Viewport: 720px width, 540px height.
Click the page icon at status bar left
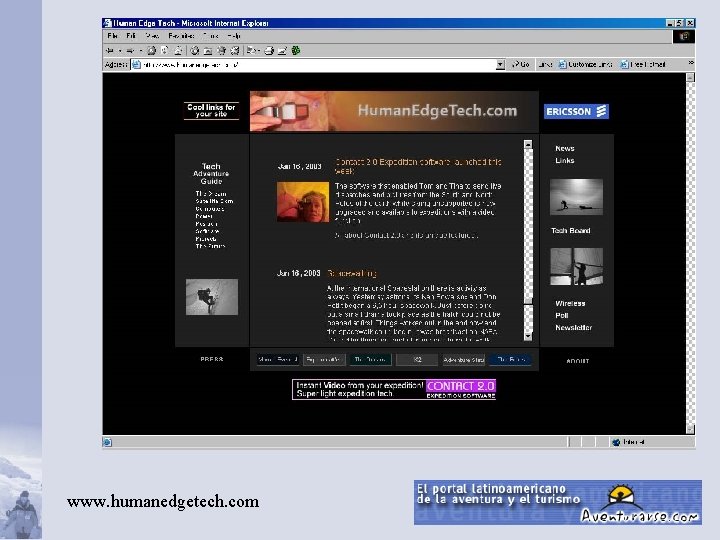107,442
